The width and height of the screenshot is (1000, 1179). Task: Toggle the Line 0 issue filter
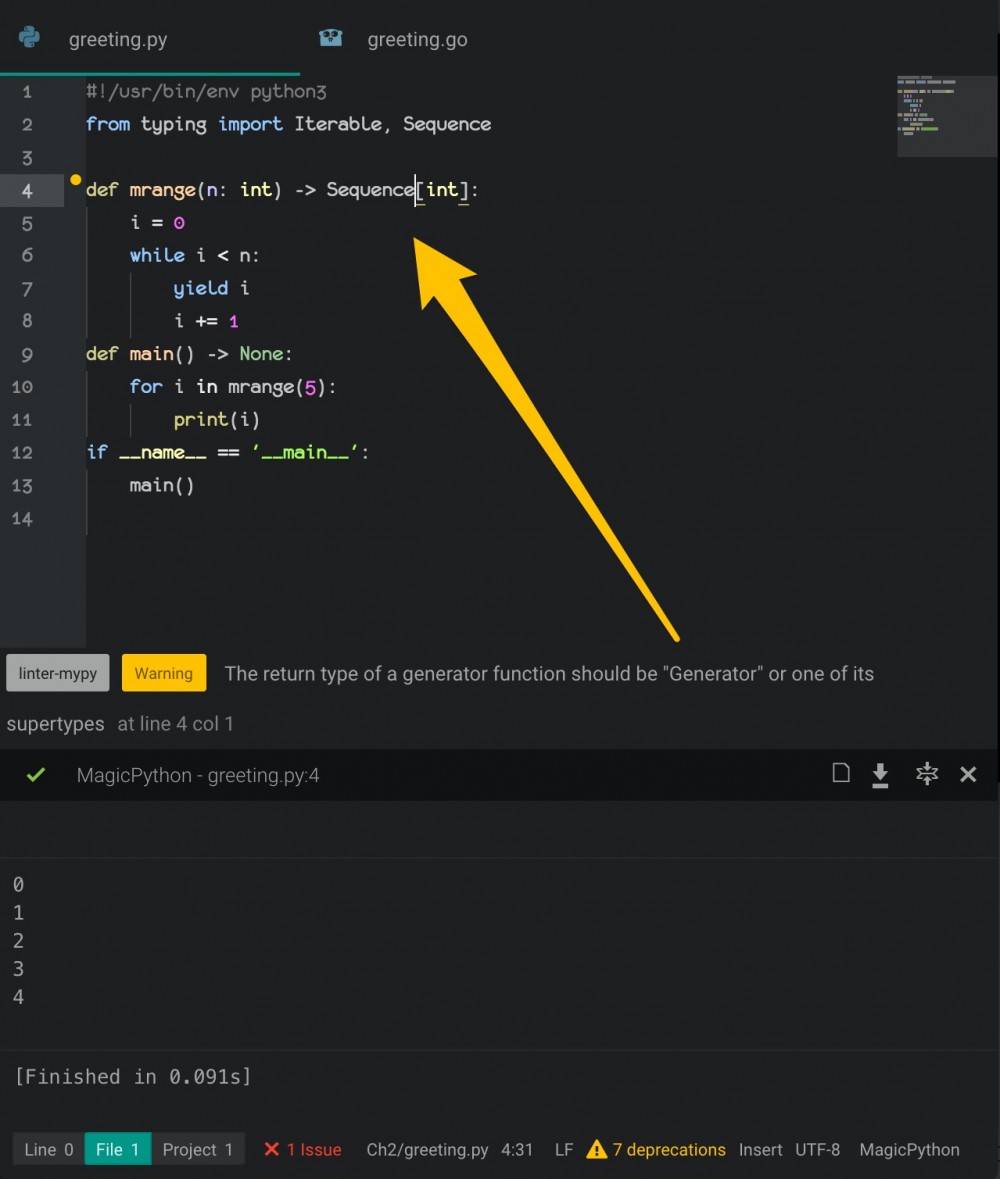[x=47, y=1149]
